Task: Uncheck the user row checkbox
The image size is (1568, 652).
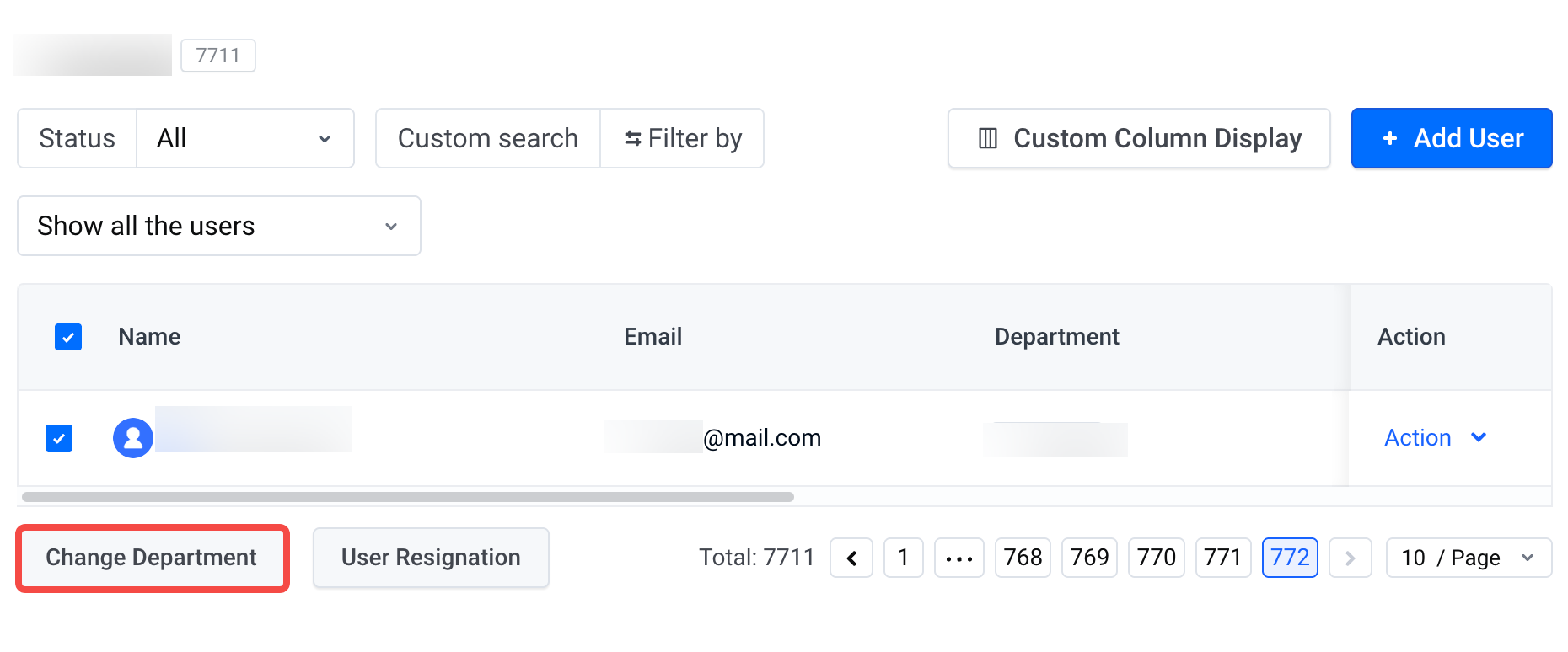Action: (59, 438)
